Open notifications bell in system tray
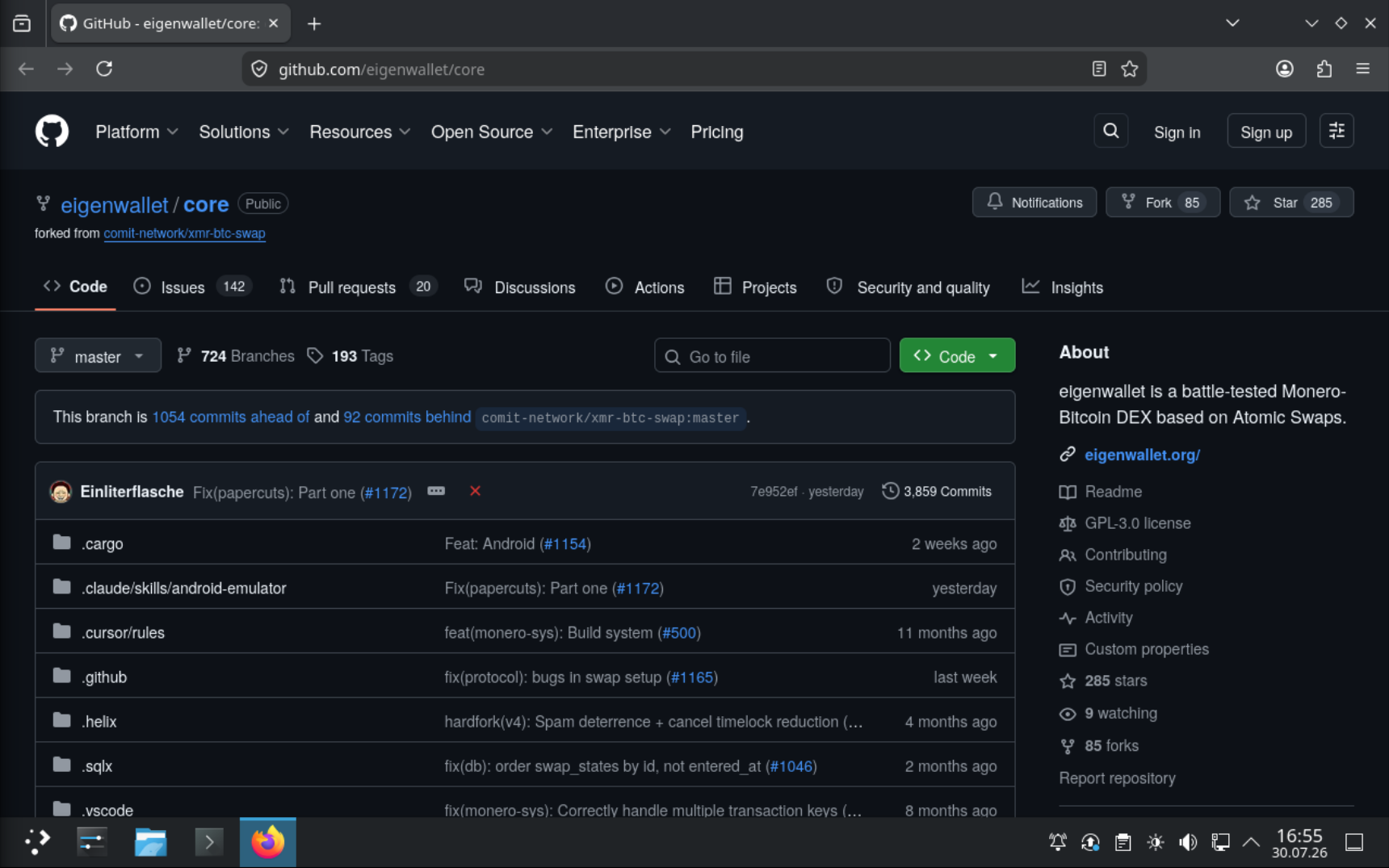Viewport: 1389px width, 868px height. coord(1057,842)
